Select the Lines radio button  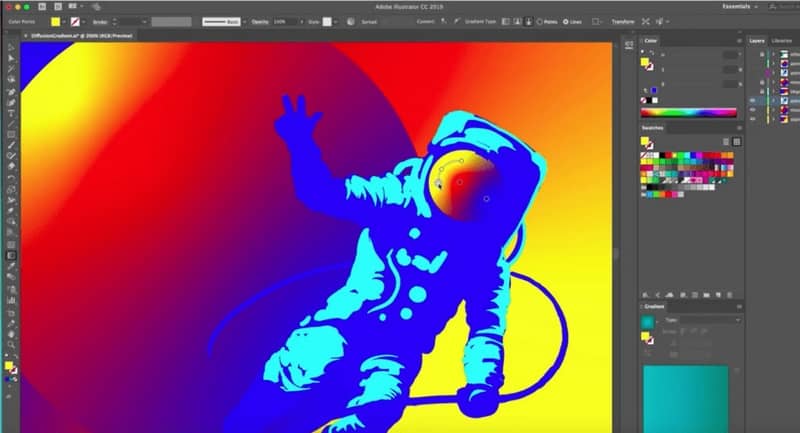566,22
